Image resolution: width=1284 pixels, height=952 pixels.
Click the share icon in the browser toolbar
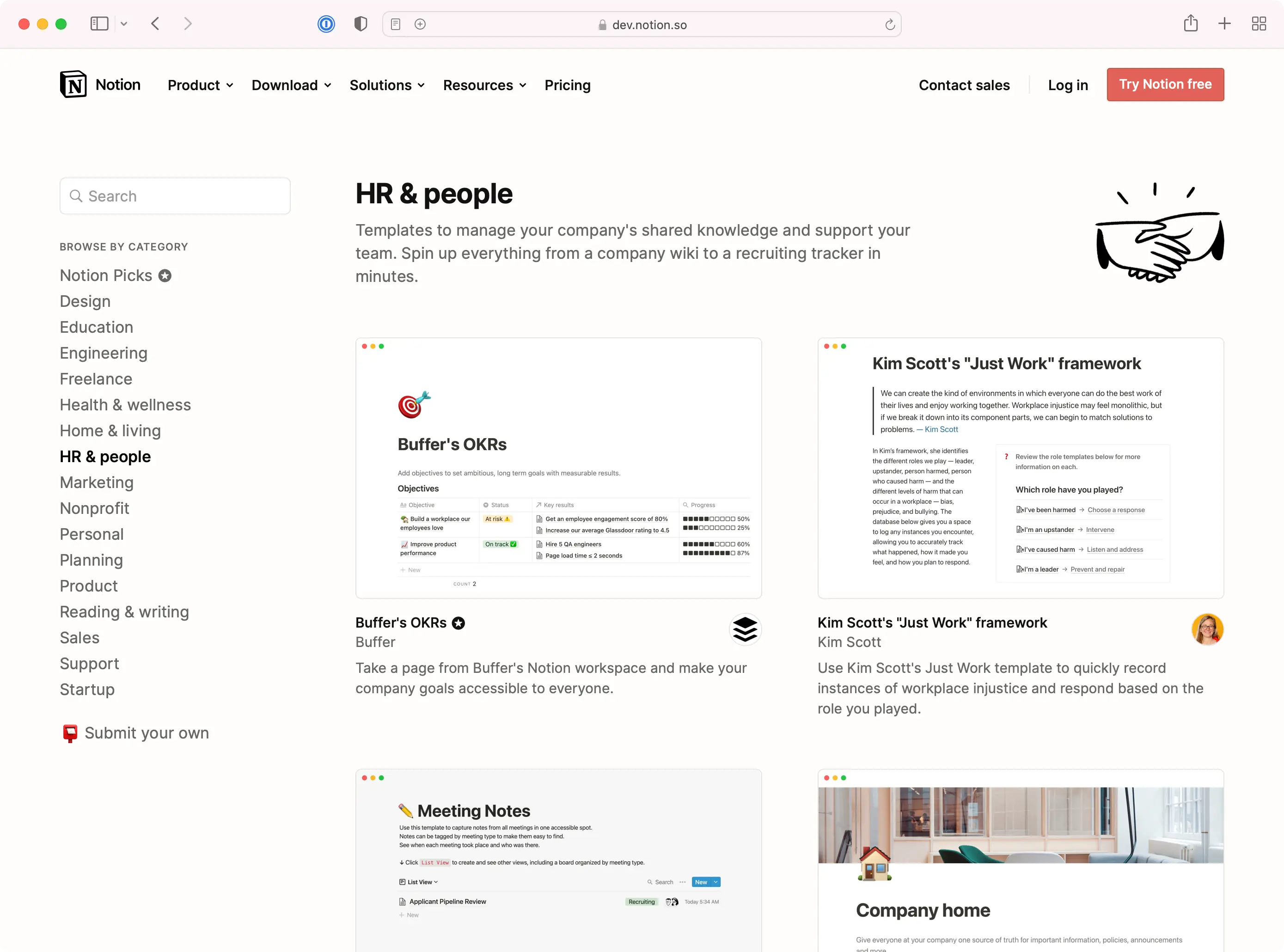[1191, 24]
